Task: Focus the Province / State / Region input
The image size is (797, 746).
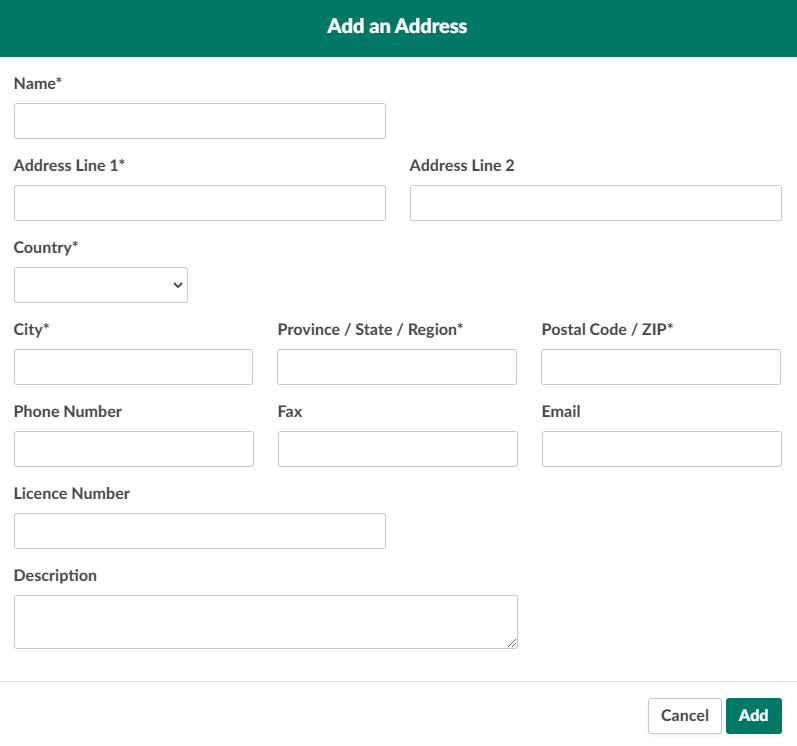Action: 396,367
